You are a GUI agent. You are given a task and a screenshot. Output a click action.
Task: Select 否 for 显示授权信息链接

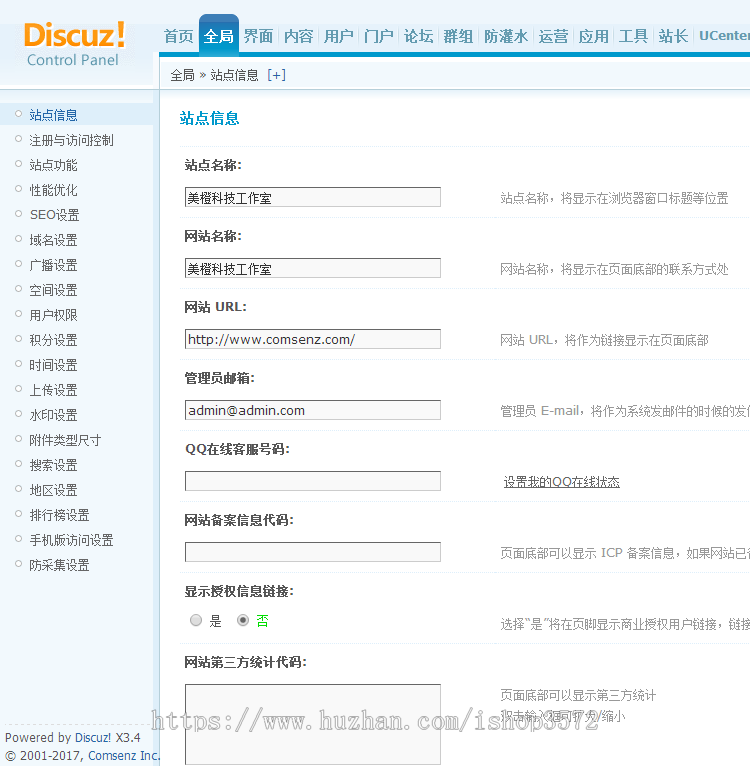(x=243, y=620)
